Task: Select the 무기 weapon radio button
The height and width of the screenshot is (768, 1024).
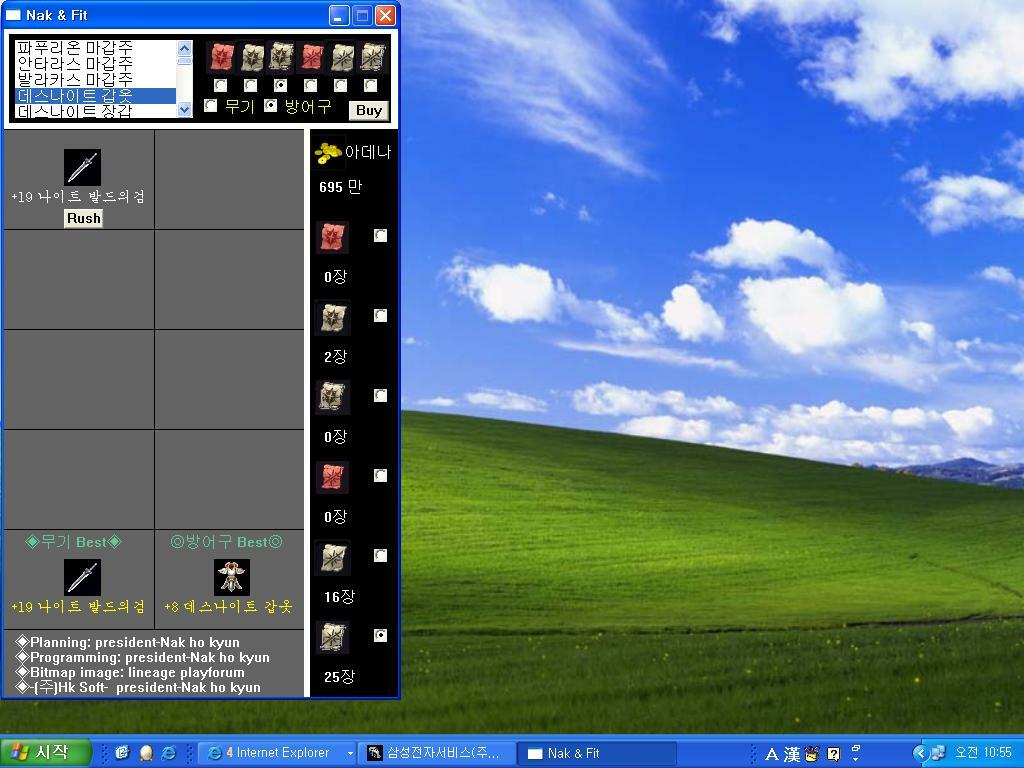Action: 210,105
